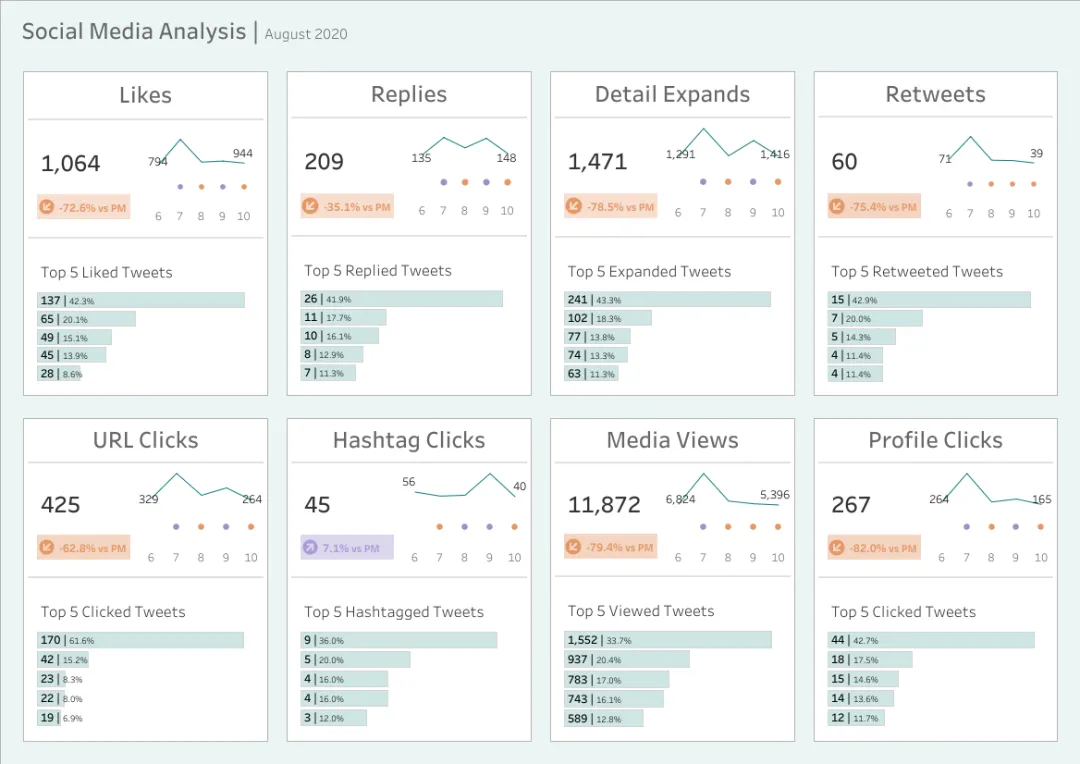Select the 26 bar in Top 5 Replied Tweets

[402, 299]
